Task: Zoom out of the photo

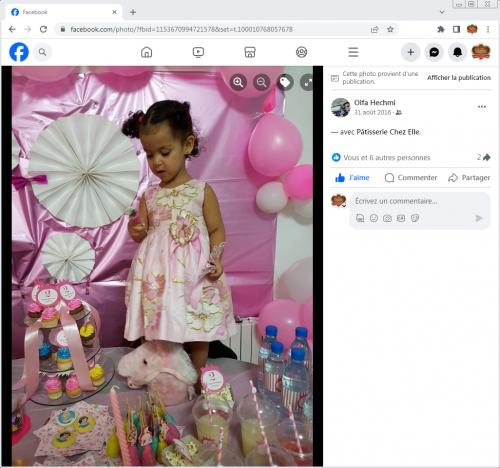Action: click(x=262, y=82)
